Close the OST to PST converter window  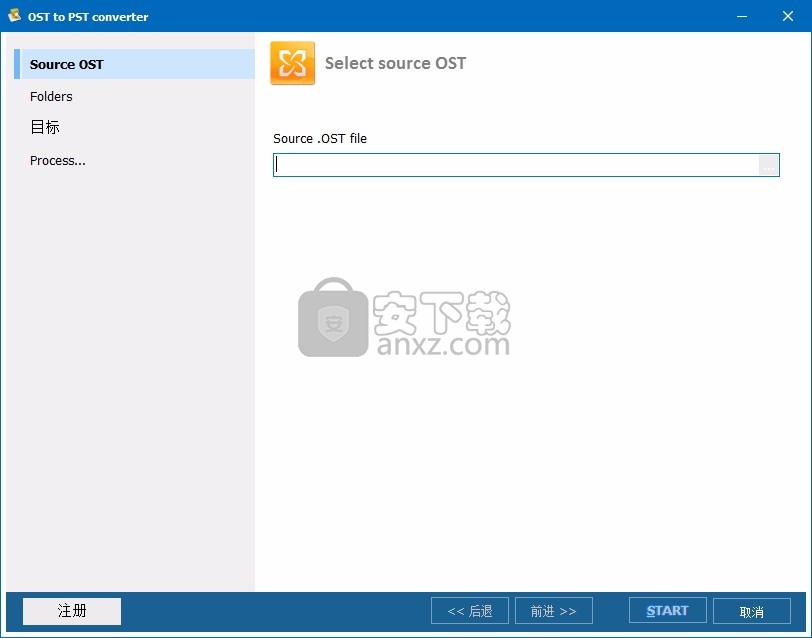point(788,17)
